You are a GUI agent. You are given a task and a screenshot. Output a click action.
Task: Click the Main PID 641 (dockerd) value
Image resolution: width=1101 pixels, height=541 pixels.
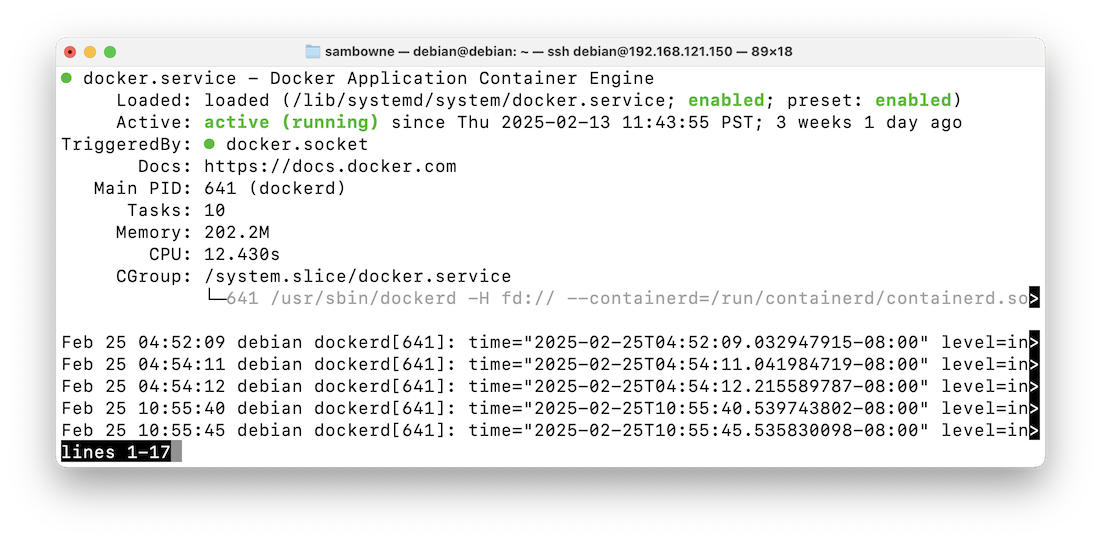click(x=275, y=188)
